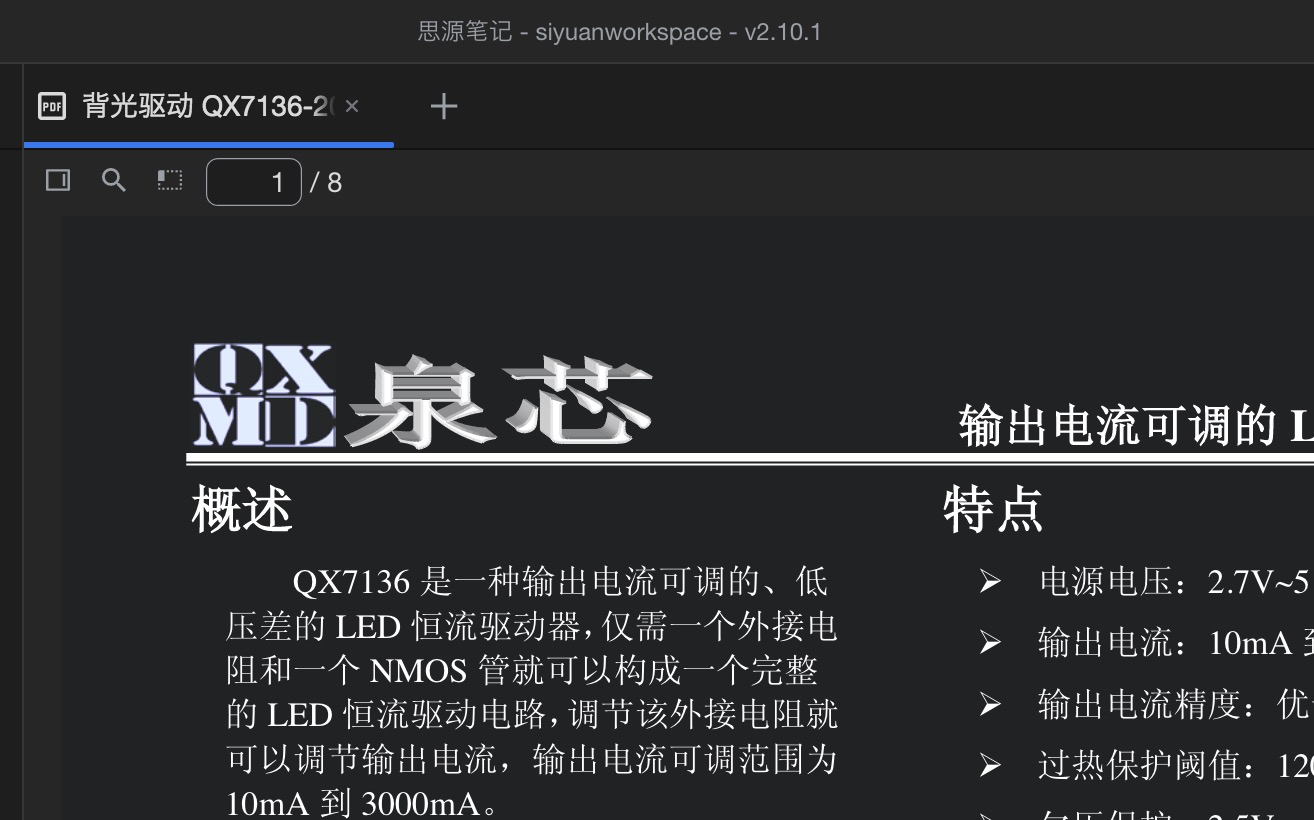
Task: Click the line starting with QX7136 是一种
Action: pyautogui.click(x=560, y=581)
